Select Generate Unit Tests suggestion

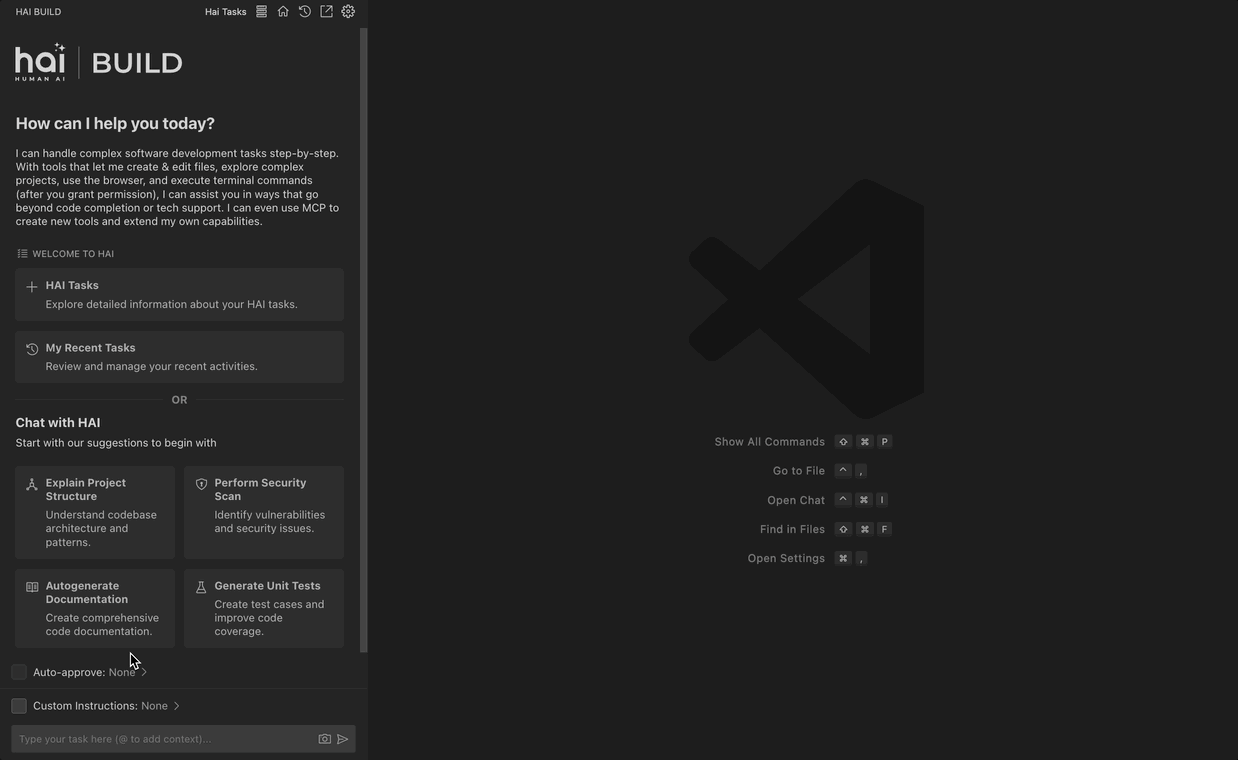pos(264,608)
